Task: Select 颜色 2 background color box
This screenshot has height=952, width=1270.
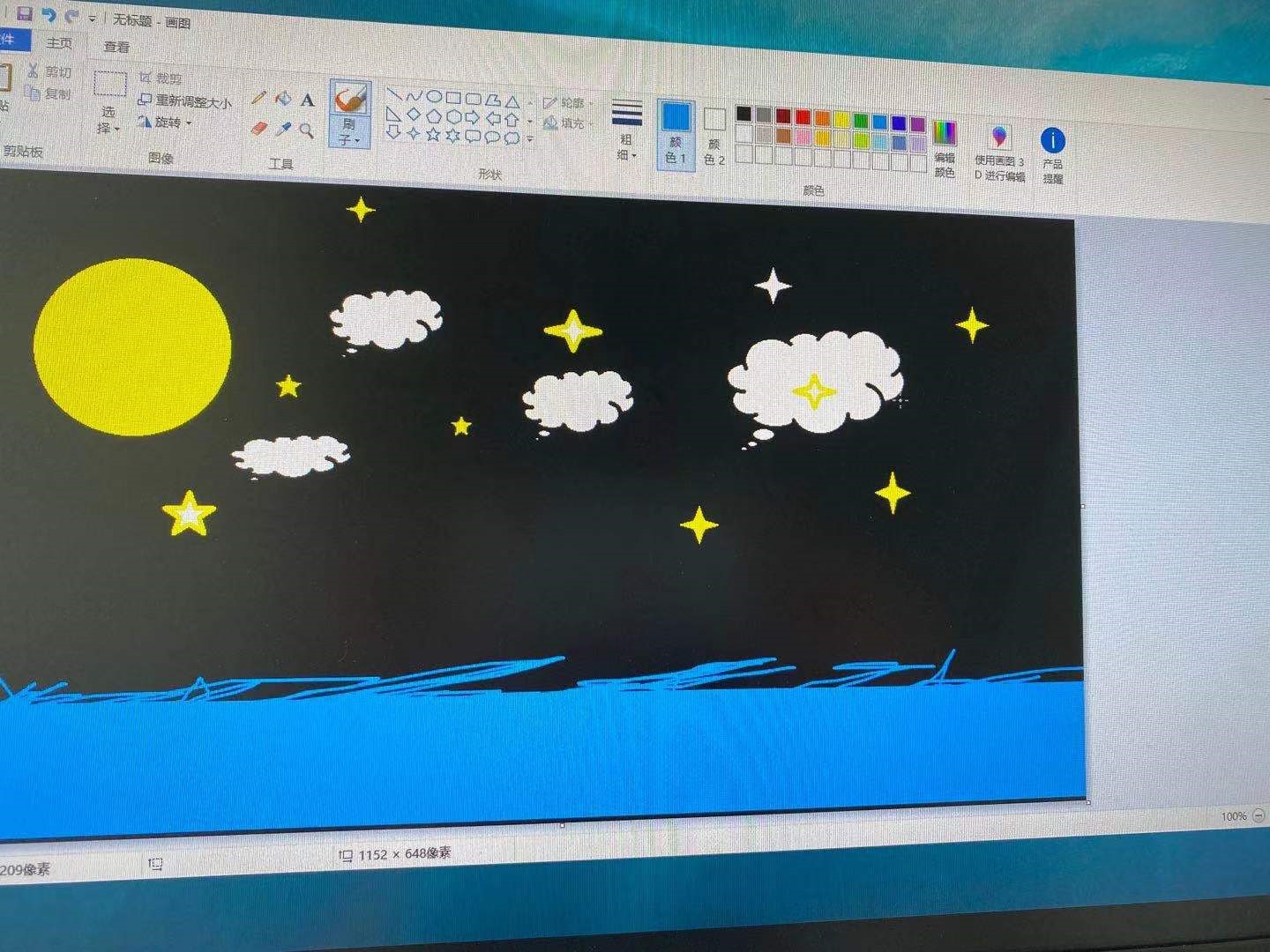Action: pyautogui.click(x=714, y=137)
